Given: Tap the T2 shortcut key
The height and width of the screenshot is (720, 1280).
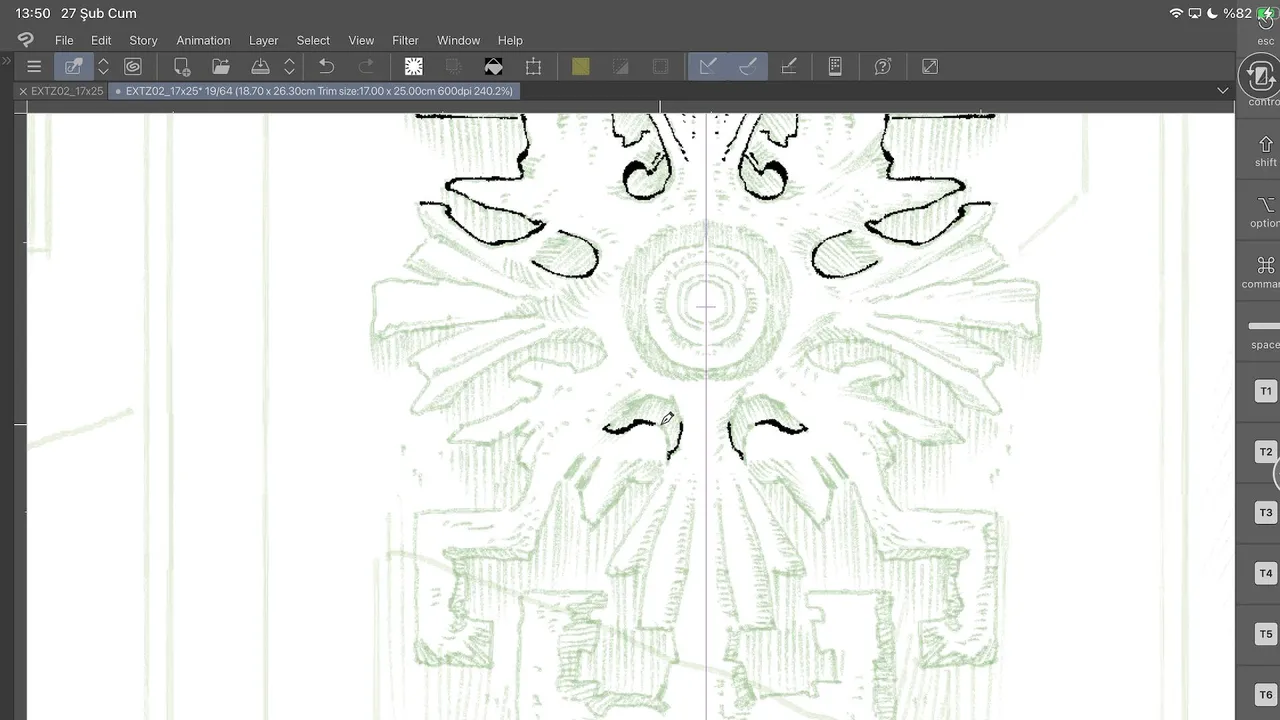Looking at the screenshot, I should coord(1266,452).
